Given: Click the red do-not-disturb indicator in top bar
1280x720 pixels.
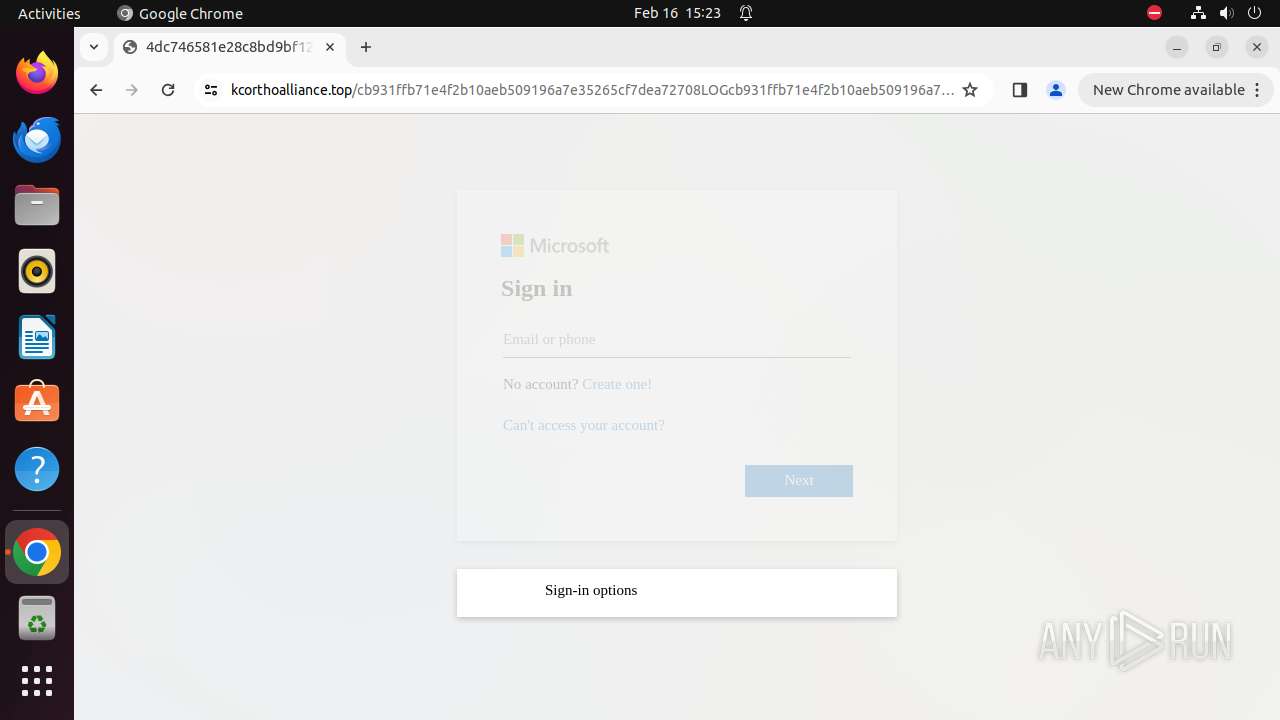Looking at the screenshot, I should (1154, 13).
